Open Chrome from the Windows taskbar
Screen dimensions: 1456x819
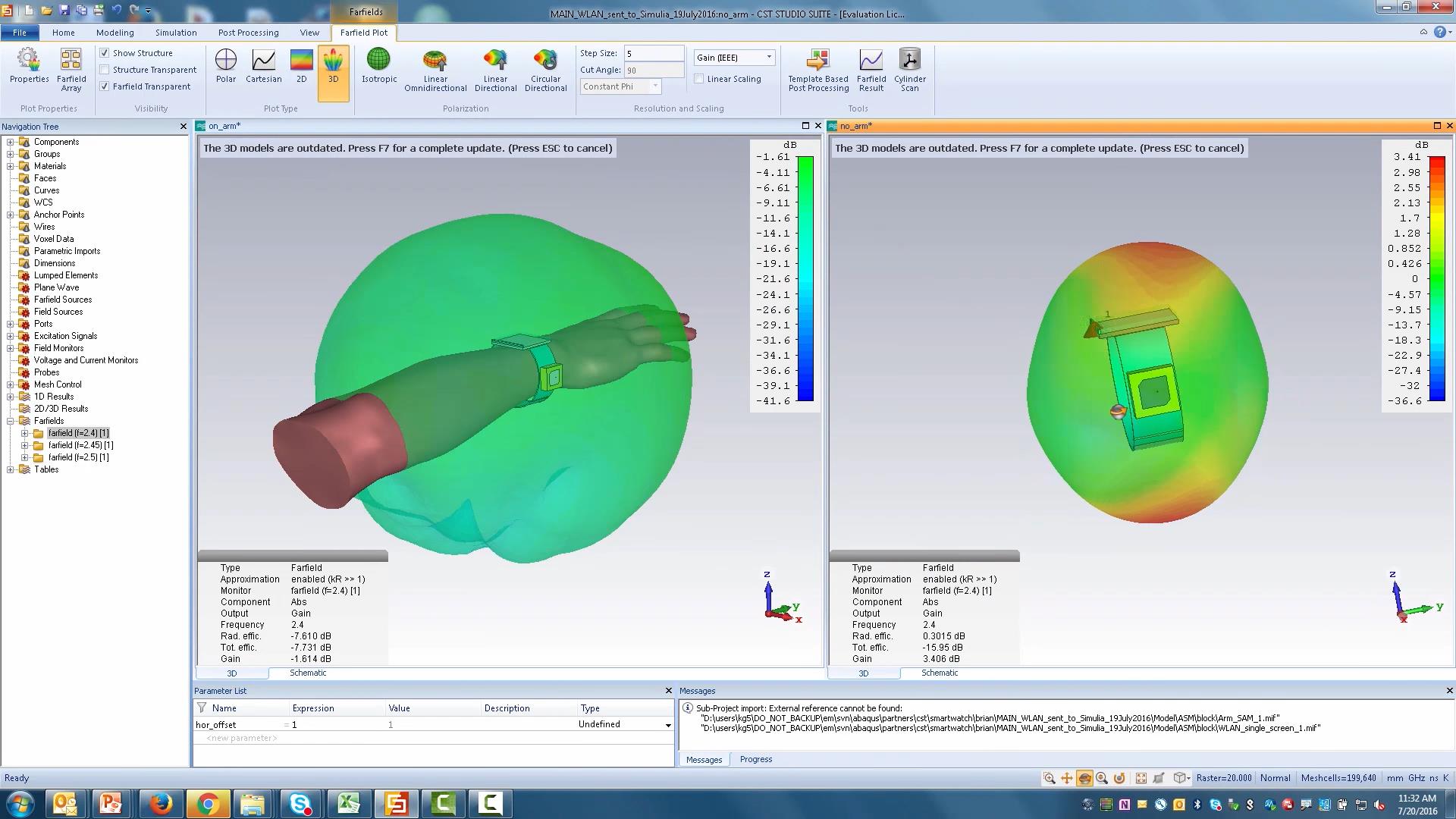pos(208,803)
